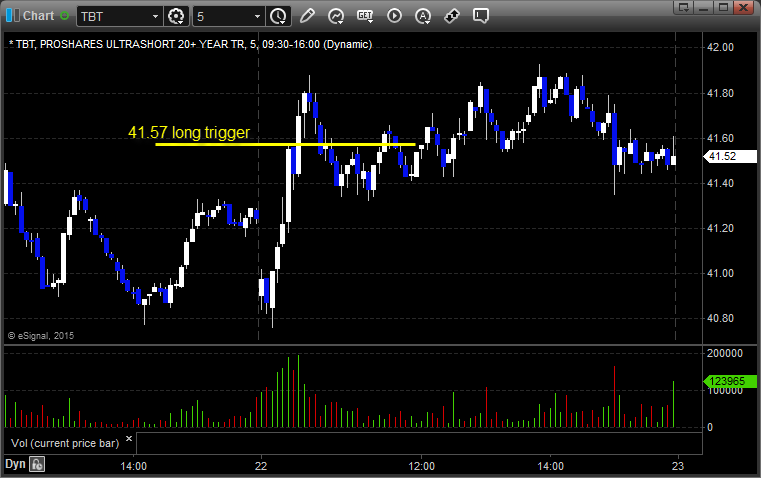Screen dimensions: 761x478
Task: Start bar replay play button
Action: pos(394,16)
